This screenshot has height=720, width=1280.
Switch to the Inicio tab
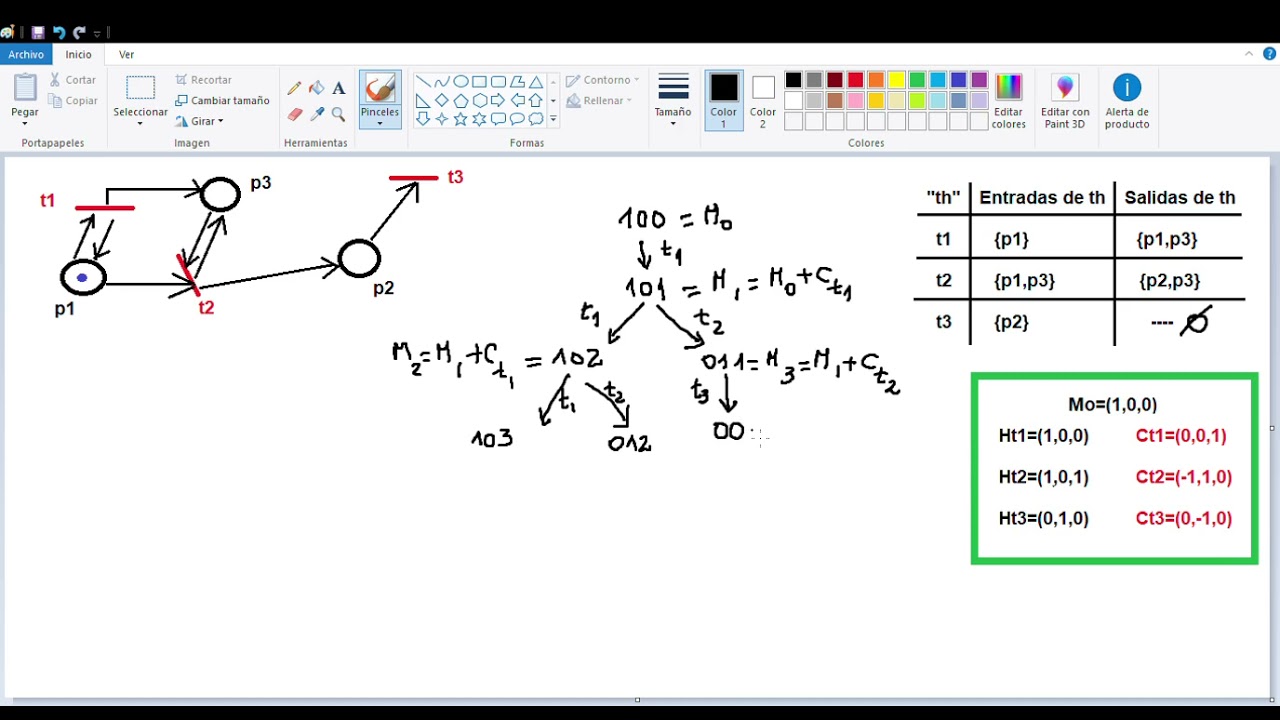[x=79, y=55]
